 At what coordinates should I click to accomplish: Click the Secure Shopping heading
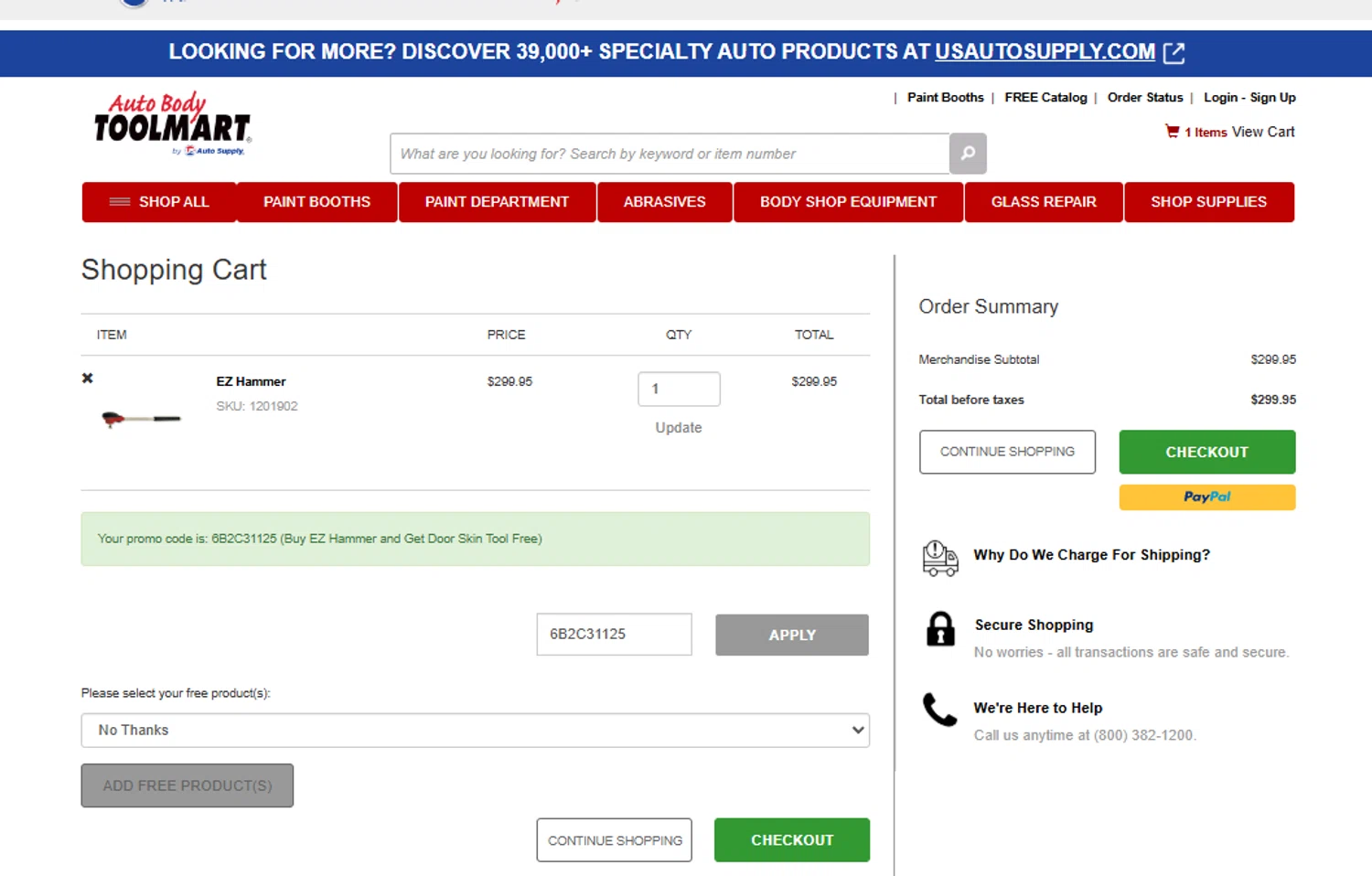click(x=1034, y=625)
